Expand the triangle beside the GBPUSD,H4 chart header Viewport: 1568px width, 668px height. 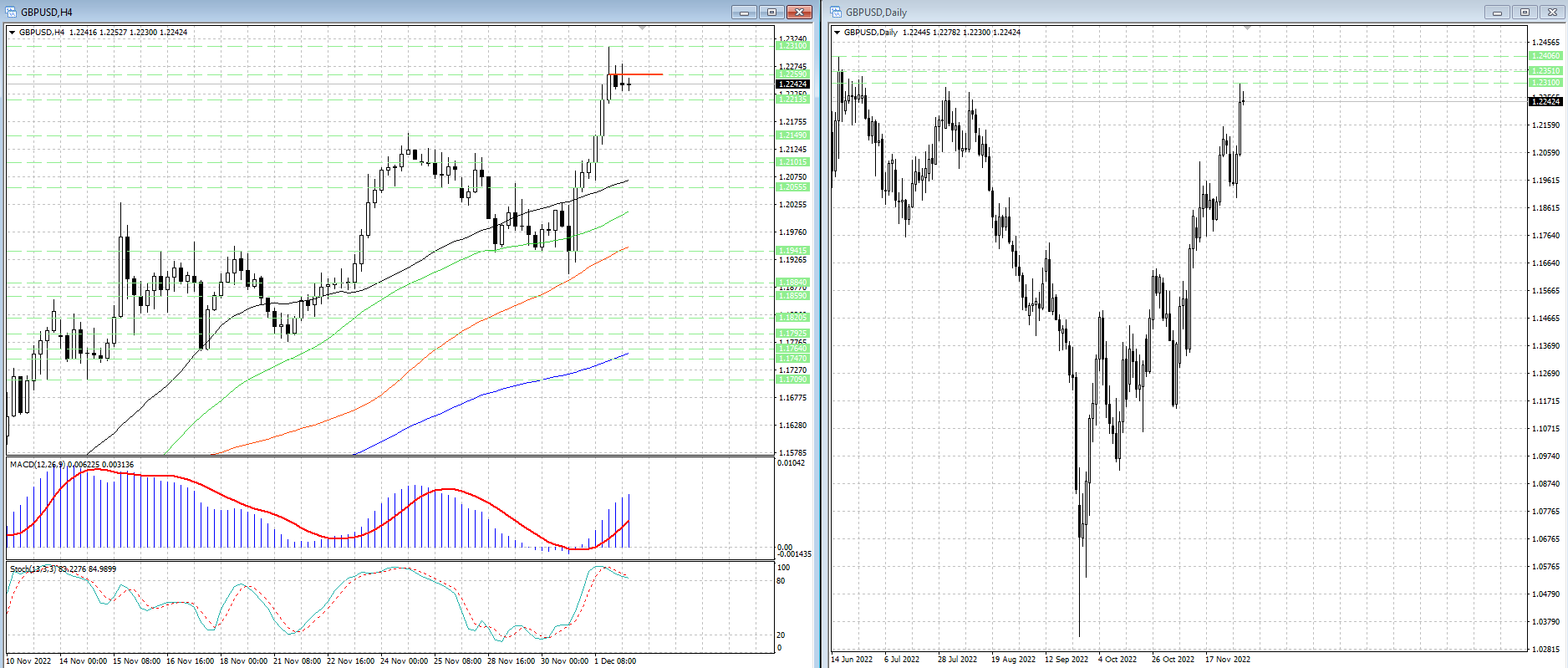point(13,33)
